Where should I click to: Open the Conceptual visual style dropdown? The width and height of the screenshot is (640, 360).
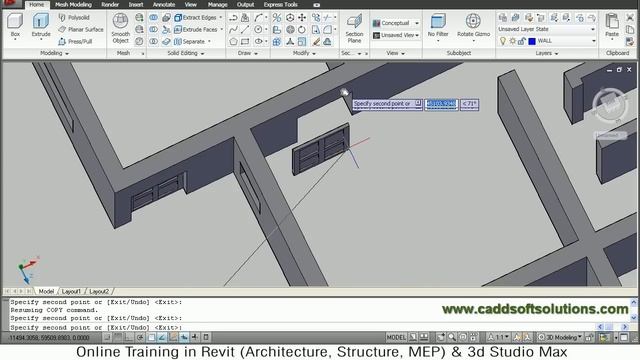point(396,23)
